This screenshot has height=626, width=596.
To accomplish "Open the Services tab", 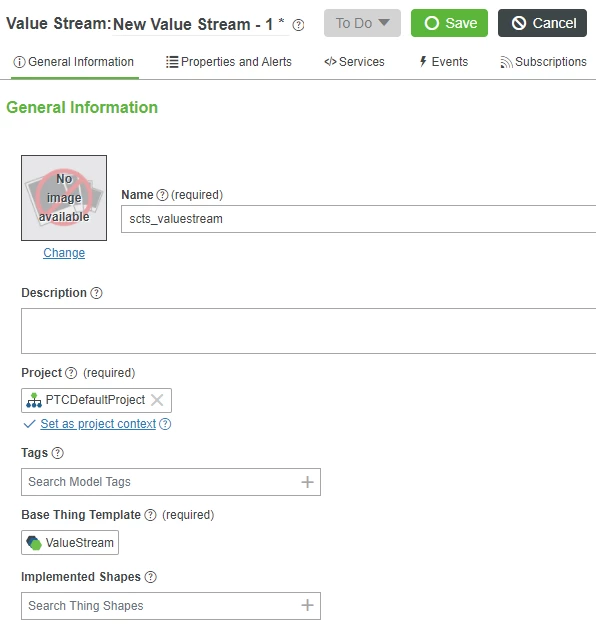I will tap(354, 62).
